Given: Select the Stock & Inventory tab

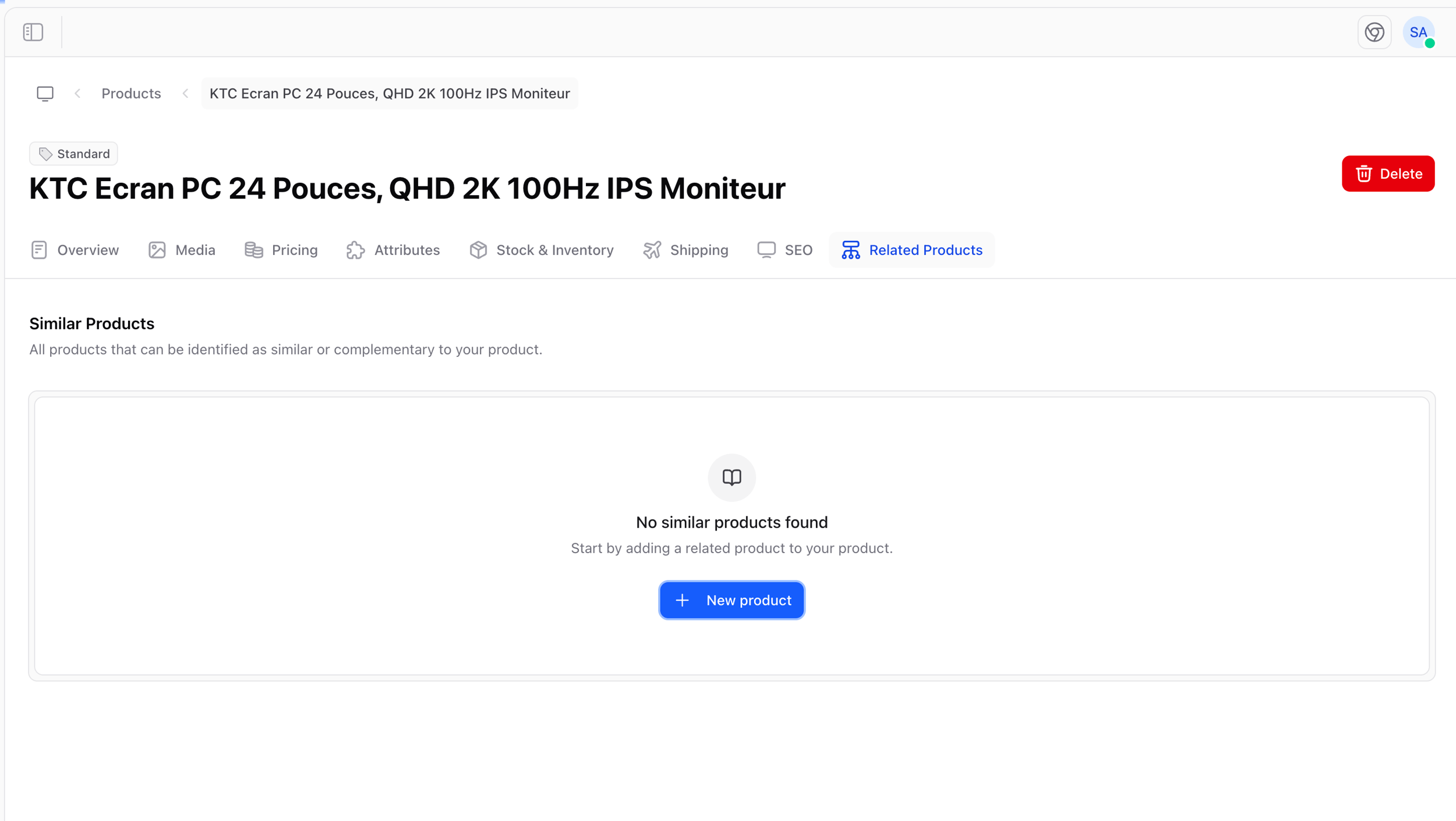Looking at the screenshot, I should [541, 250].
